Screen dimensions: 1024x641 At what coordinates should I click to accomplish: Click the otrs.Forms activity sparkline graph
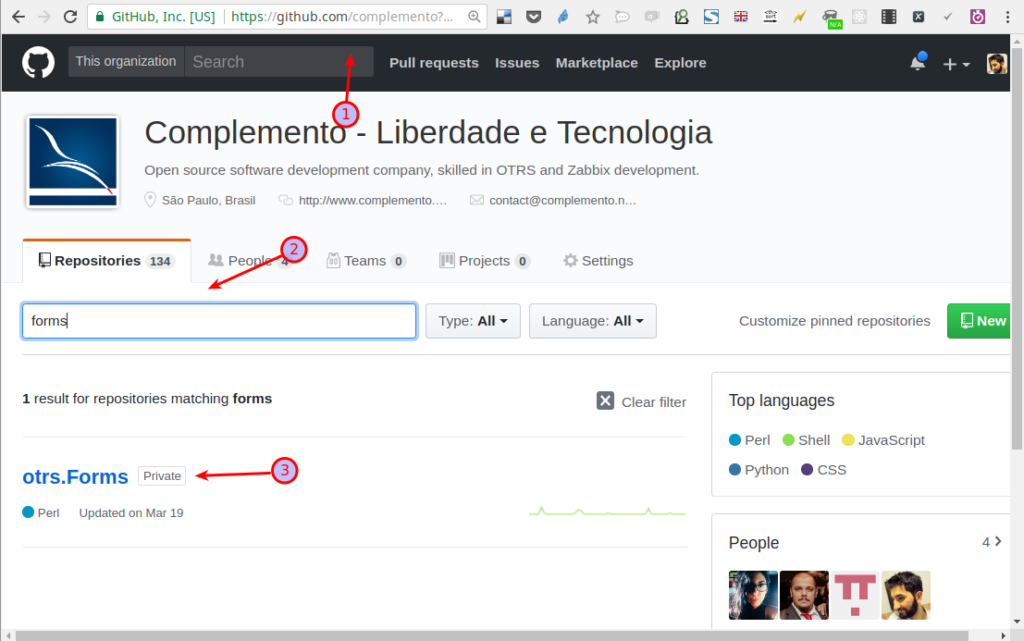click(x=607, y=512)
